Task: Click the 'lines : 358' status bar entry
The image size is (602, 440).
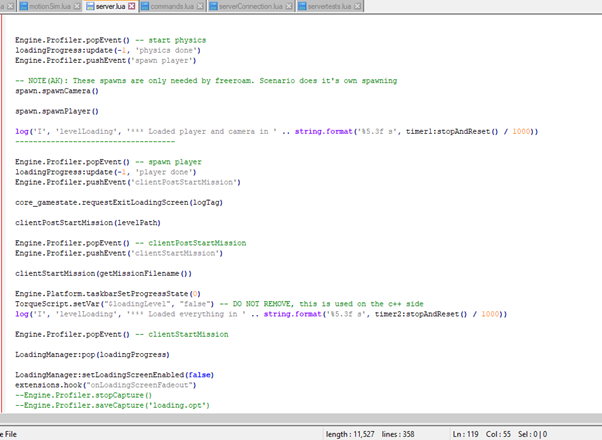Action: tap(398, 434)
